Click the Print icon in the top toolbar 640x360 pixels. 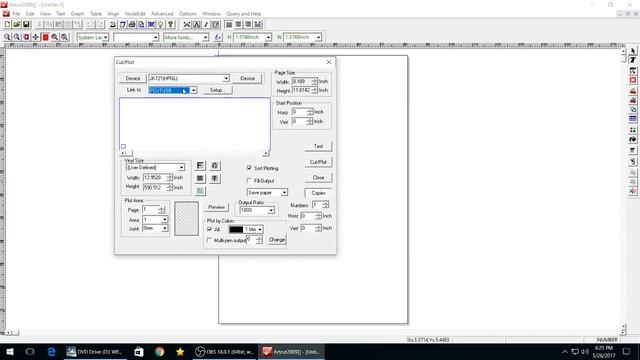(x=132, y=24)
